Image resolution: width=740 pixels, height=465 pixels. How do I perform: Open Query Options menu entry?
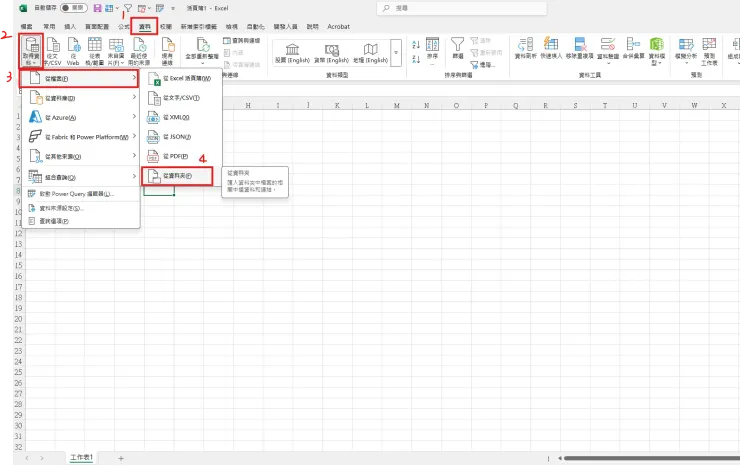click(x=81, y=221)
